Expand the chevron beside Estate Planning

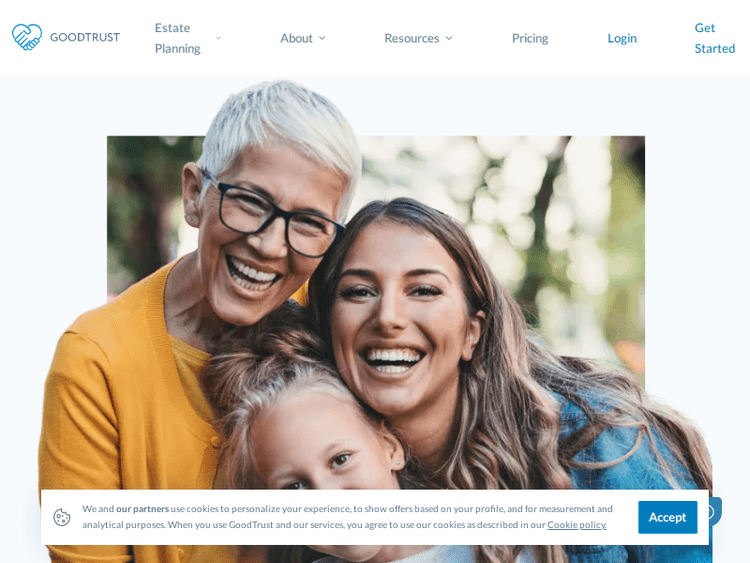tap(218, 38)
